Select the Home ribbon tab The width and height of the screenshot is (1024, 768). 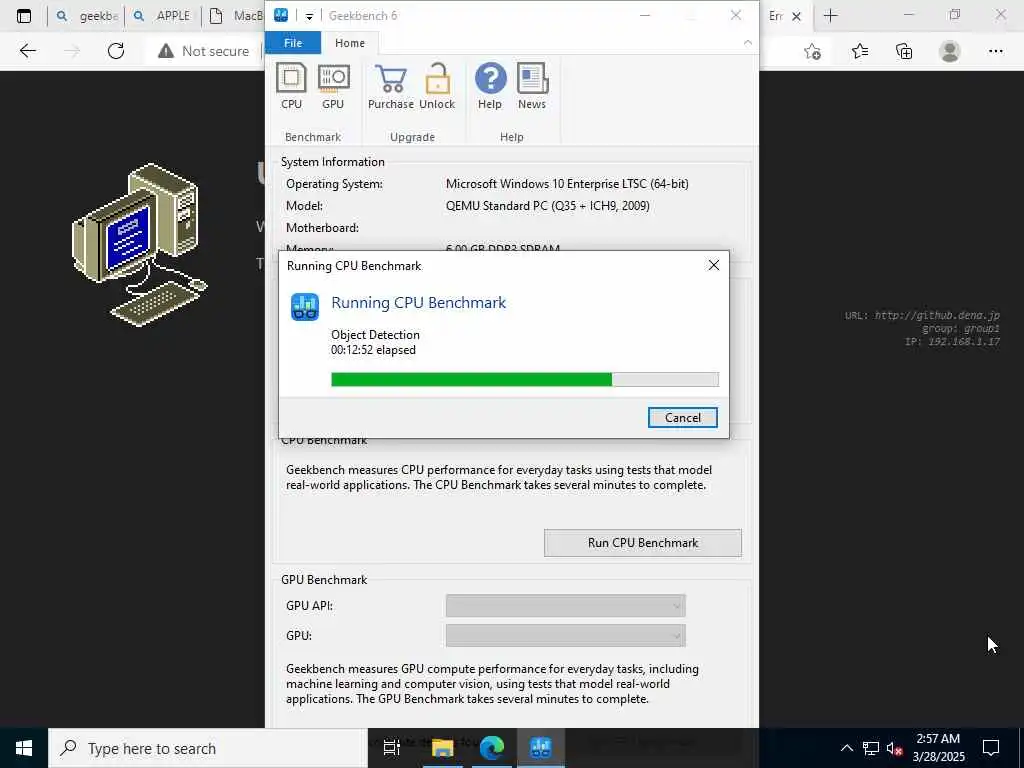click(350, 43)
